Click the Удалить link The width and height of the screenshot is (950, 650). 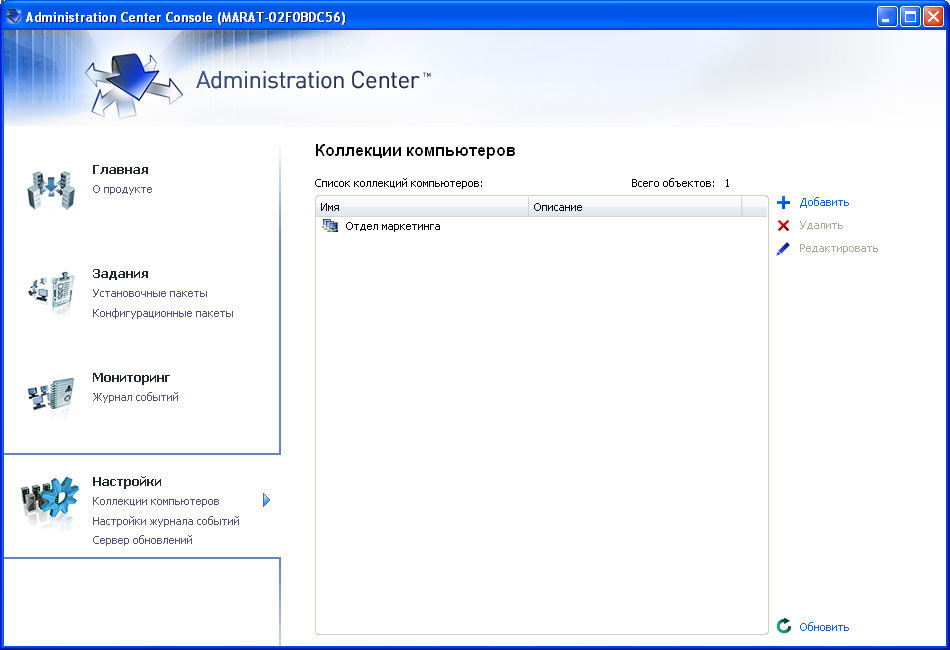pyautogui.click(x=821, y=225)
